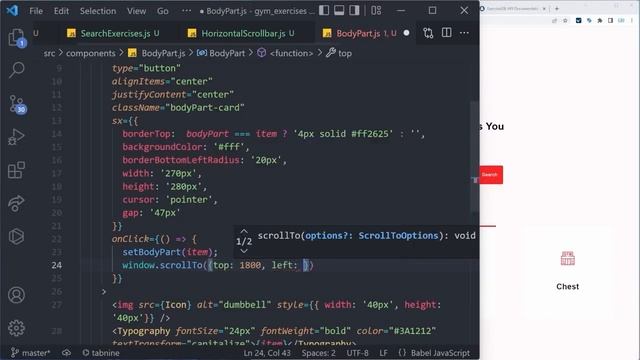Click Ln 24, Col 43 in status bar

coord(267,353)
